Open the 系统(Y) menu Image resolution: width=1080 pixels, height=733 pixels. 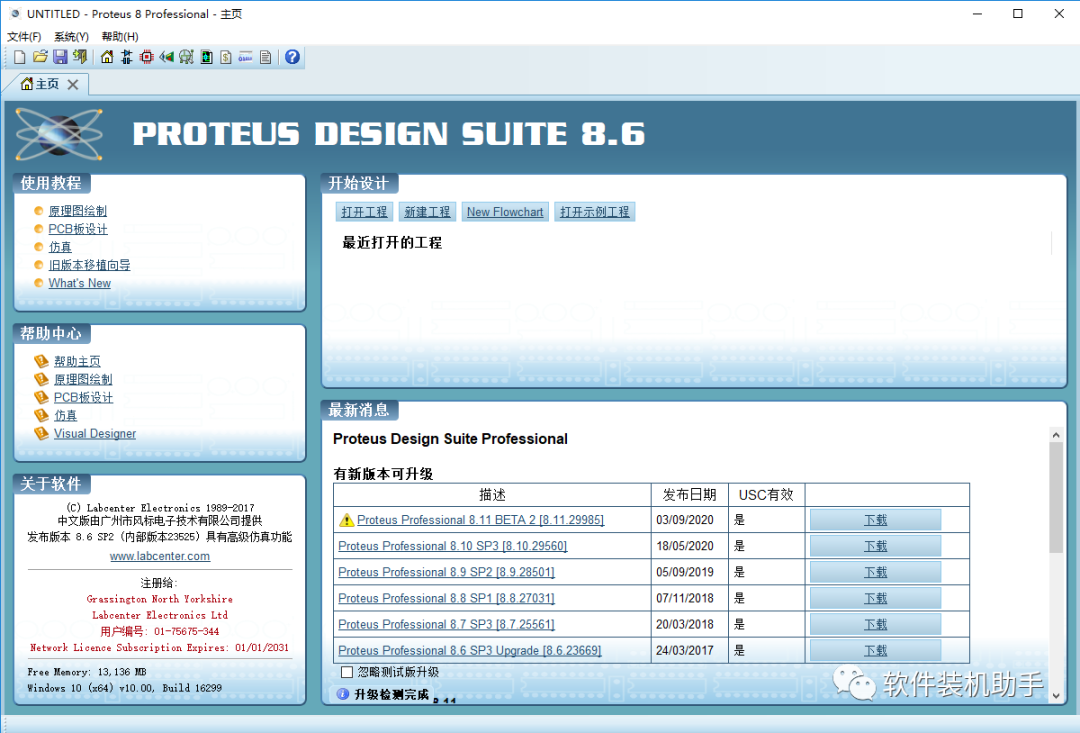coord(72,37)
